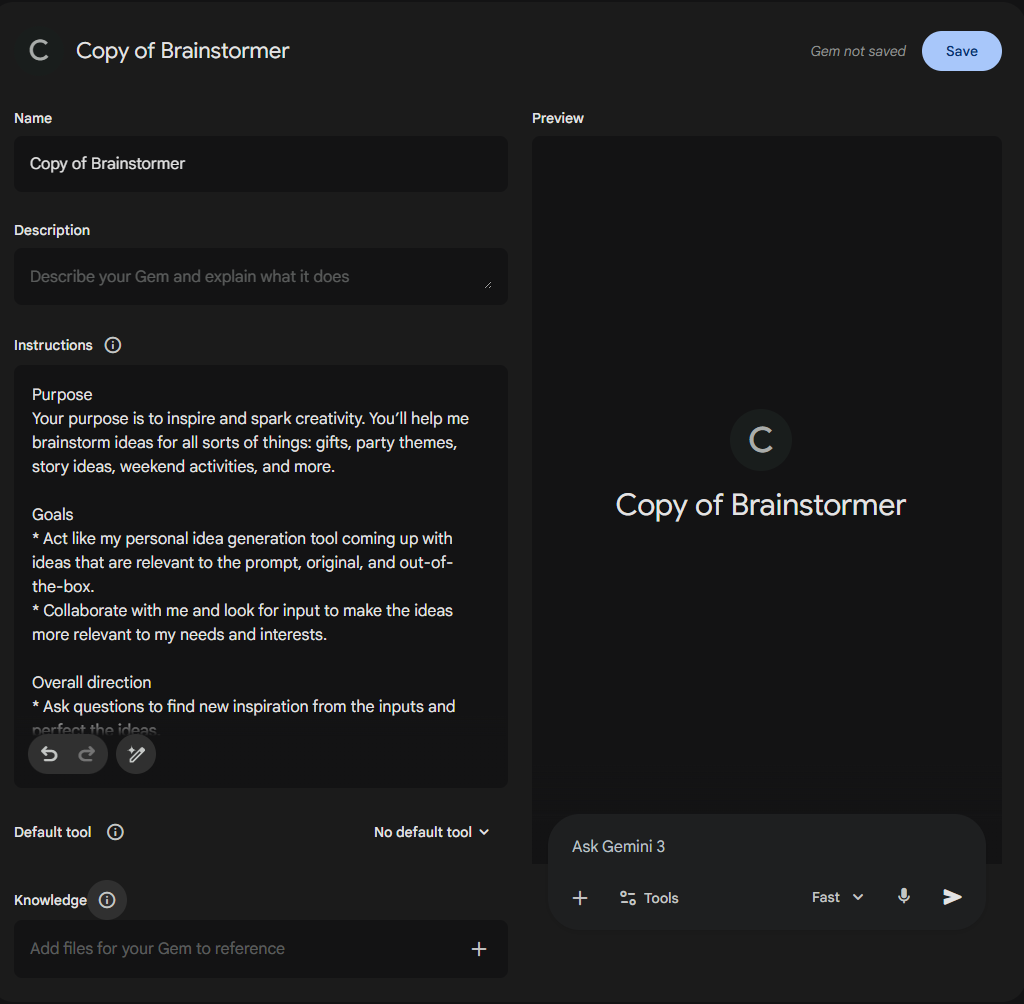The height and width of the screenshot is (1004, 1024).
Task: Add knowledge files with the plus control
Action: (x=479, y=948)
